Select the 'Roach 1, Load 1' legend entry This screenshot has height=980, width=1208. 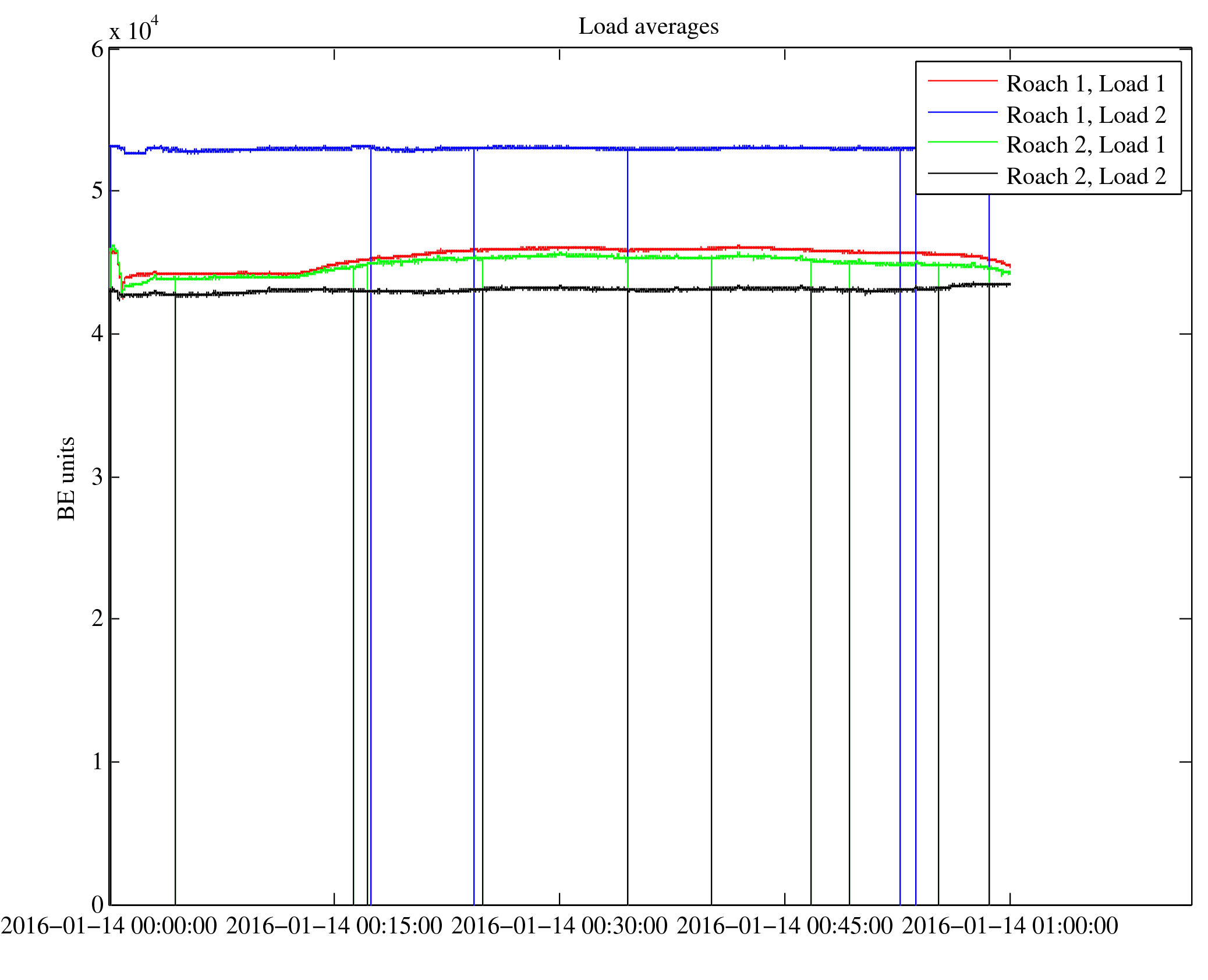pos(1086,84)
